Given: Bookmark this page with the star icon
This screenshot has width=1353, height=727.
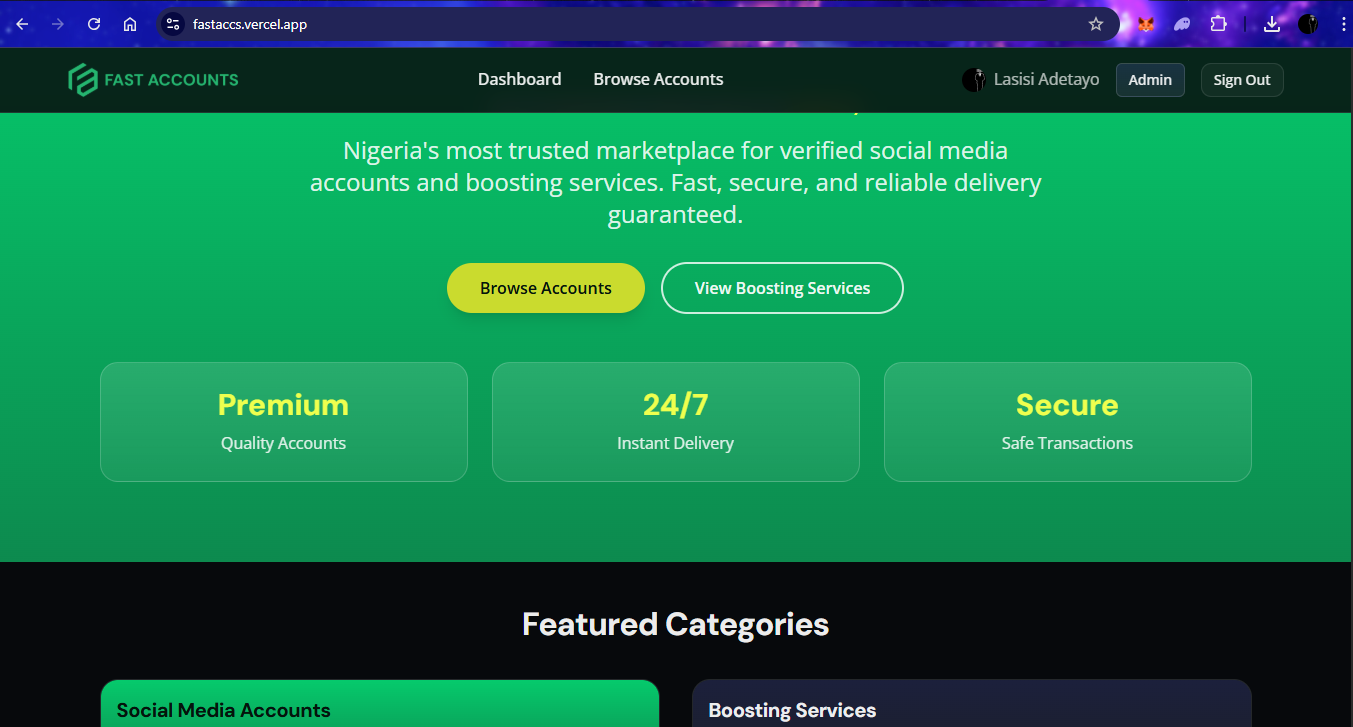Looking at the screenshot, I should click(x=1096, y=24).
